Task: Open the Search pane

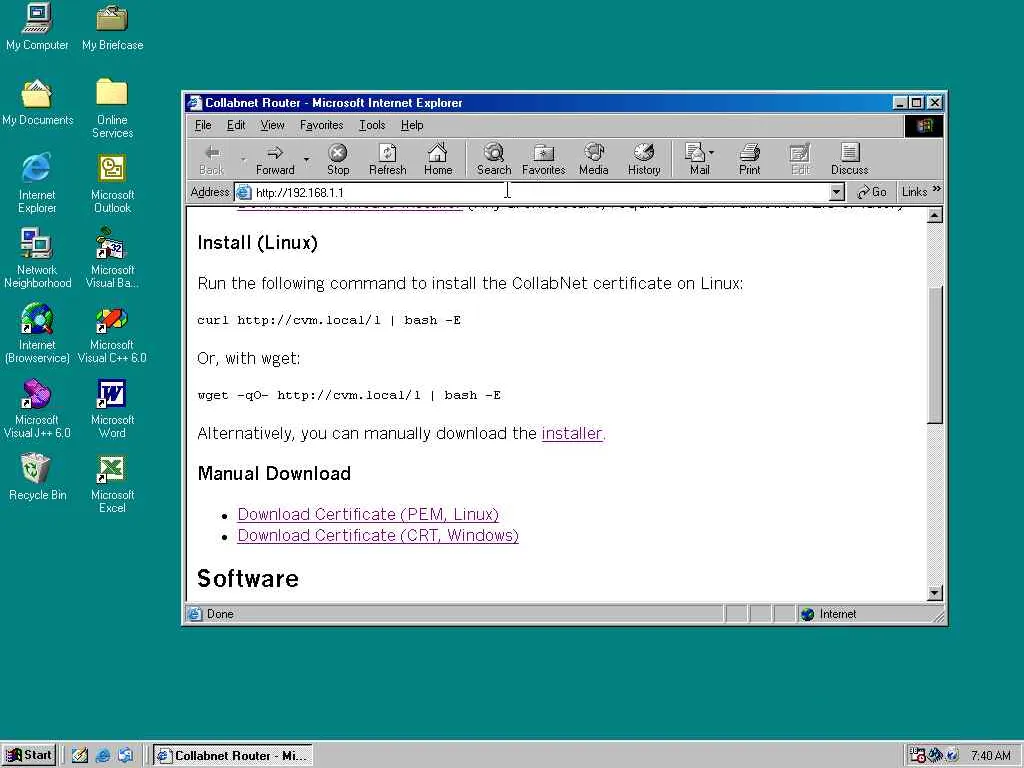Action: (x=494, y=160)
